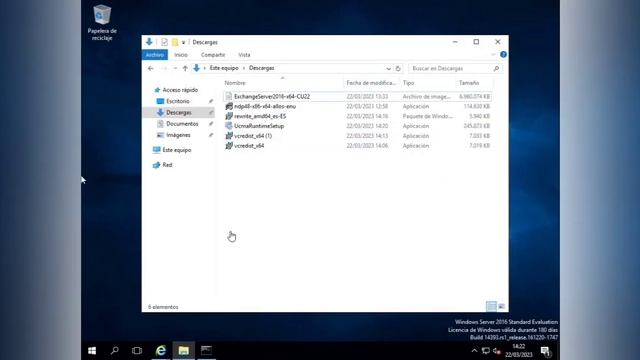Open Escritorio in the navigation pane
640x360 pixels.
pos(178,101)
